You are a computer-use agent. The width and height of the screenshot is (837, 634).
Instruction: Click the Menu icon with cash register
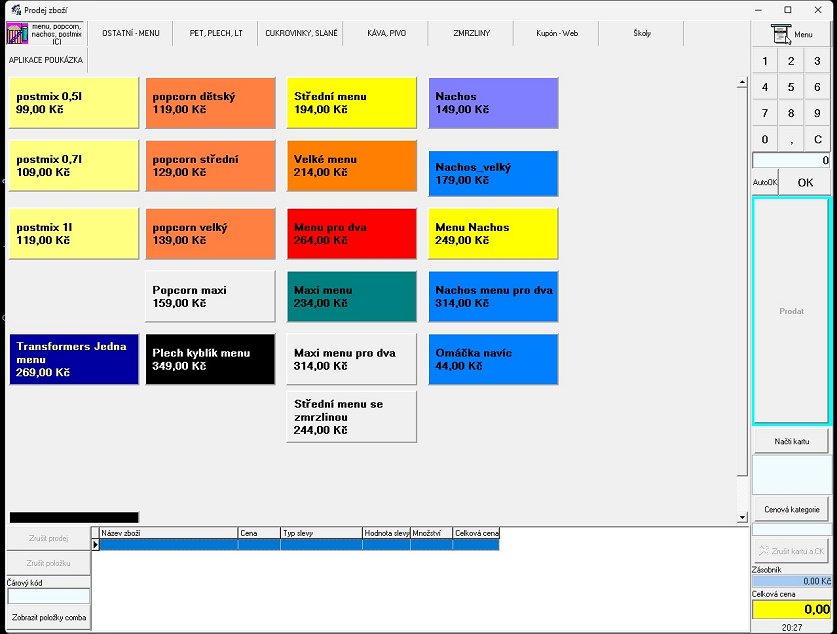coord(791,33)
